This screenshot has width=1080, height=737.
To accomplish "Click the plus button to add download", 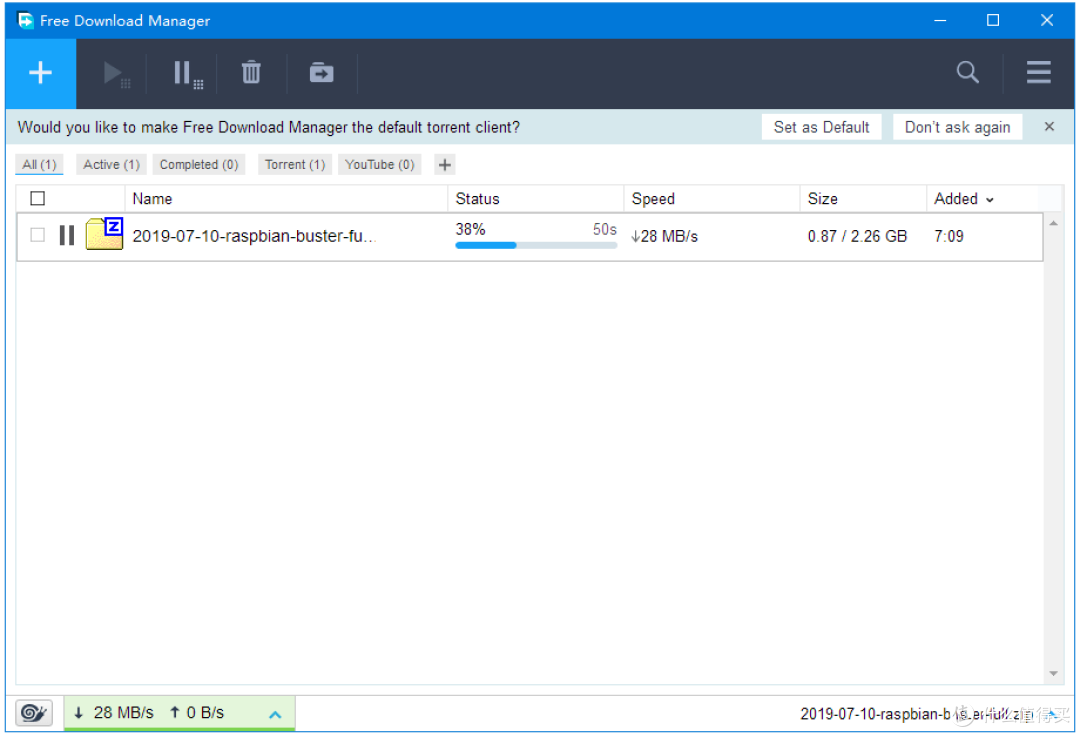I will (40, 73).
